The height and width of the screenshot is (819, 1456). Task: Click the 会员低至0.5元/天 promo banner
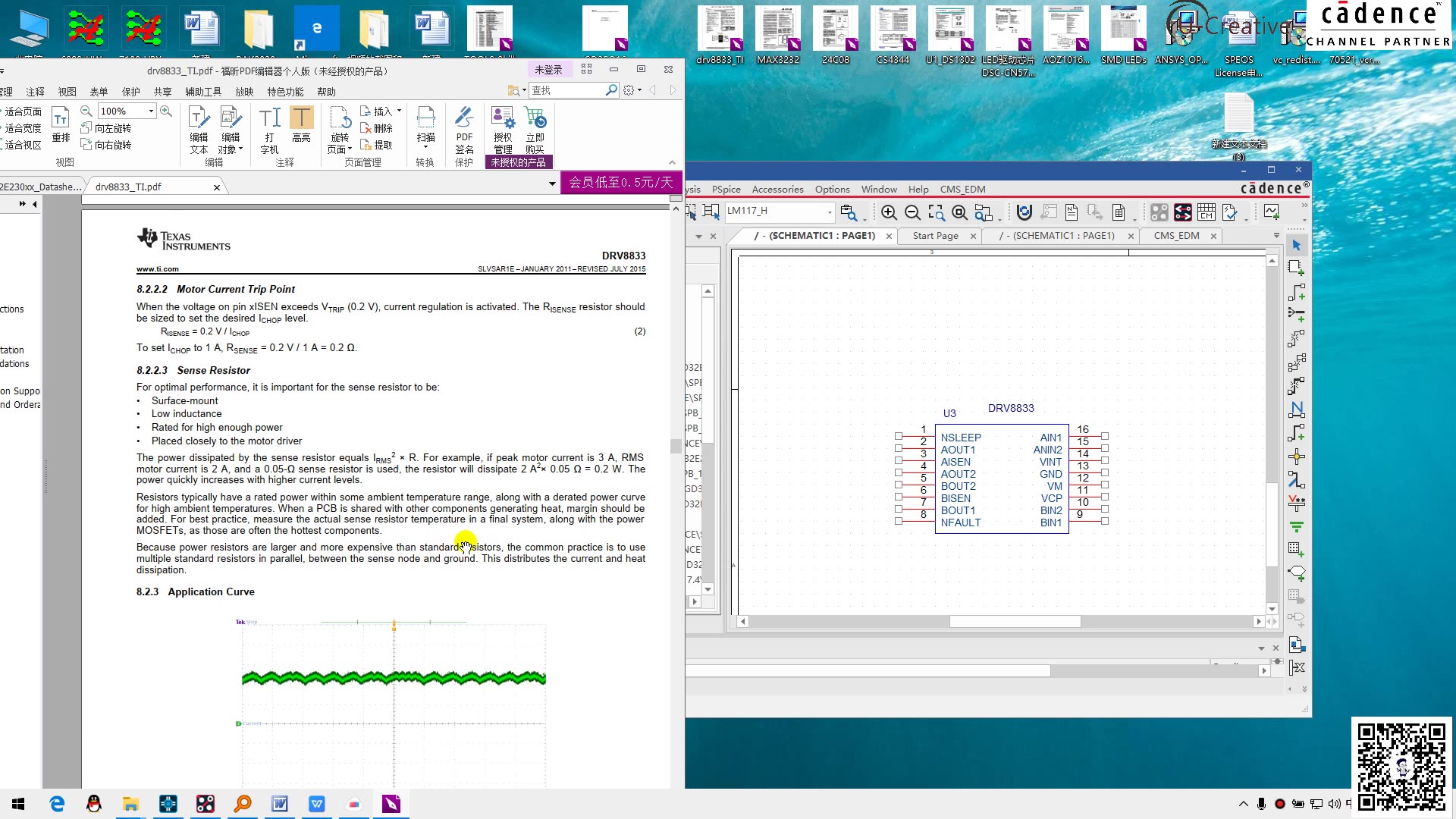pos(620,182)
